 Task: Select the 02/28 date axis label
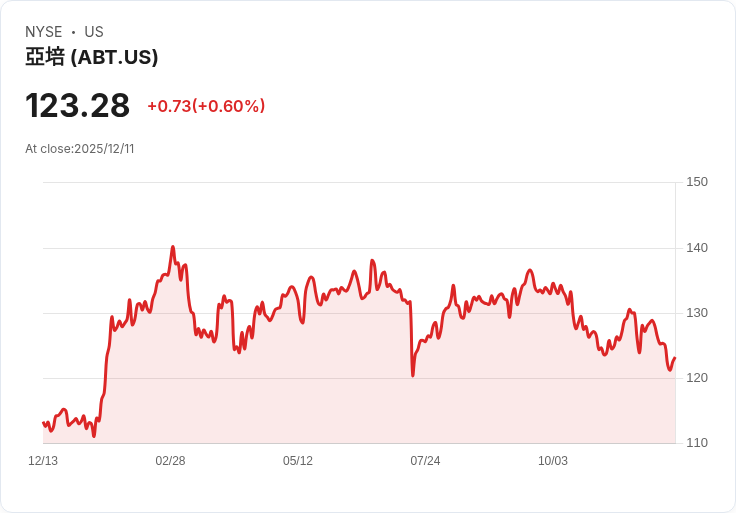(170, 461)
